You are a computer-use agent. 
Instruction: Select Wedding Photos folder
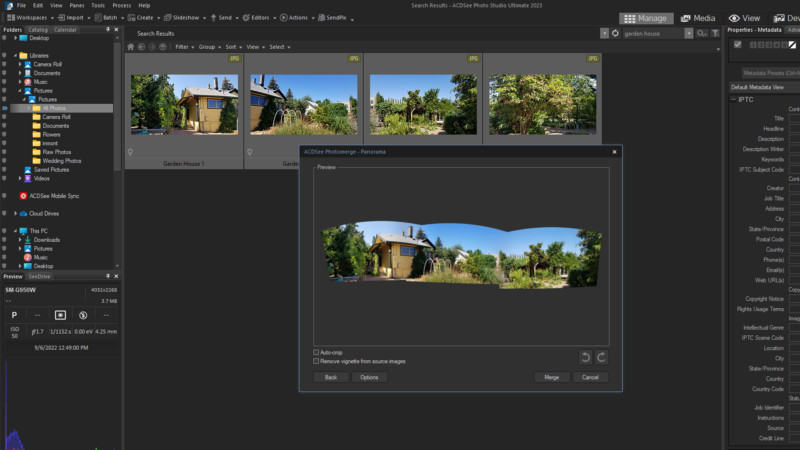pyautogui.click(x=57, y=161)
